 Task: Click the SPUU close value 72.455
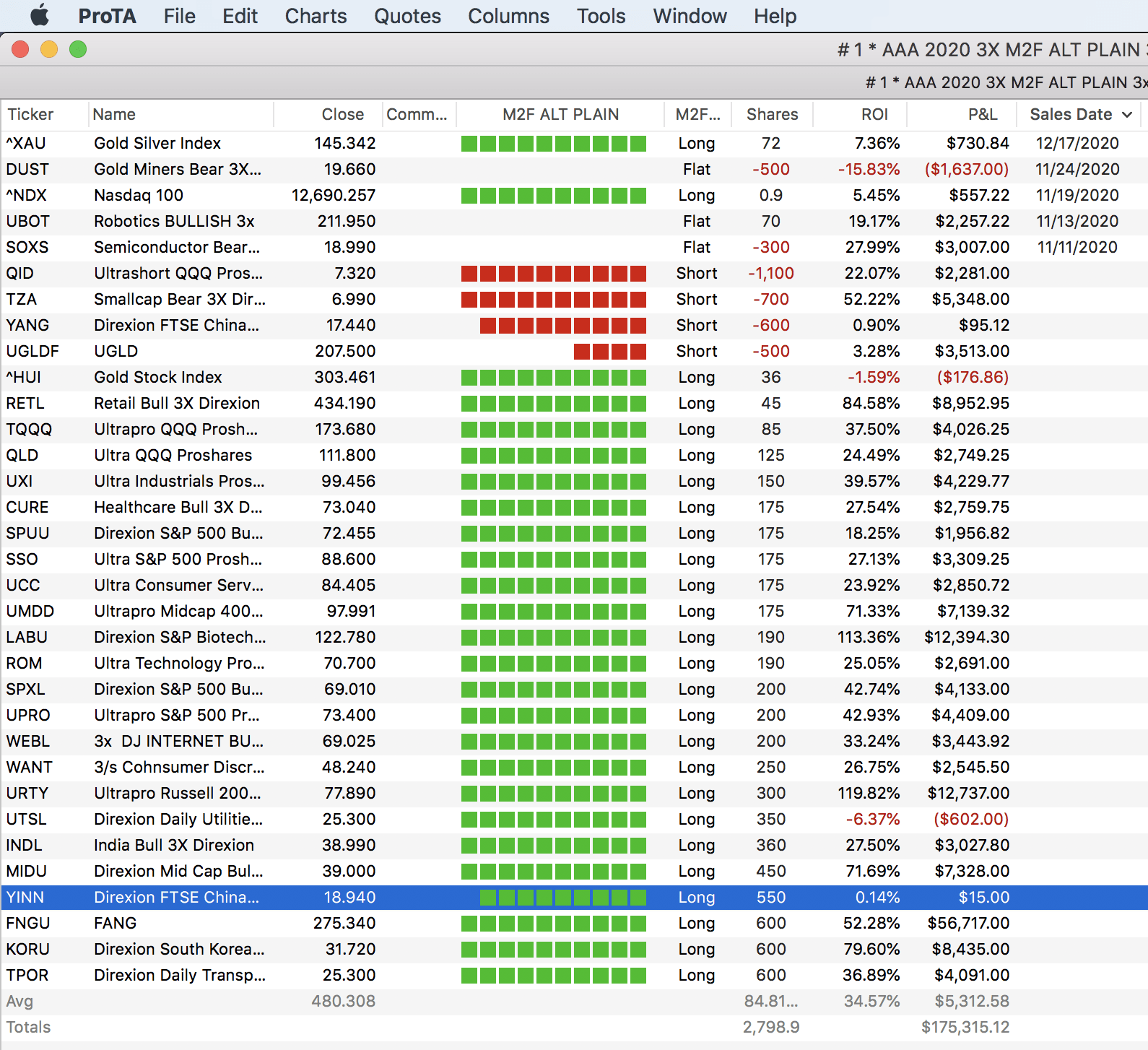[x=349, y=533]
